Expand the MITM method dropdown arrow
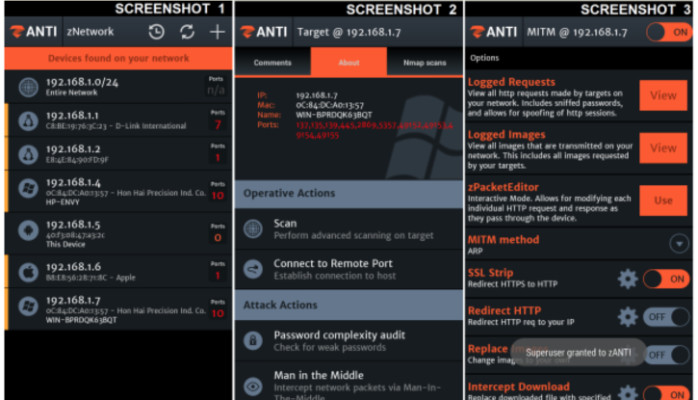Screen dimensions: 698x400 tap(679, 243)
